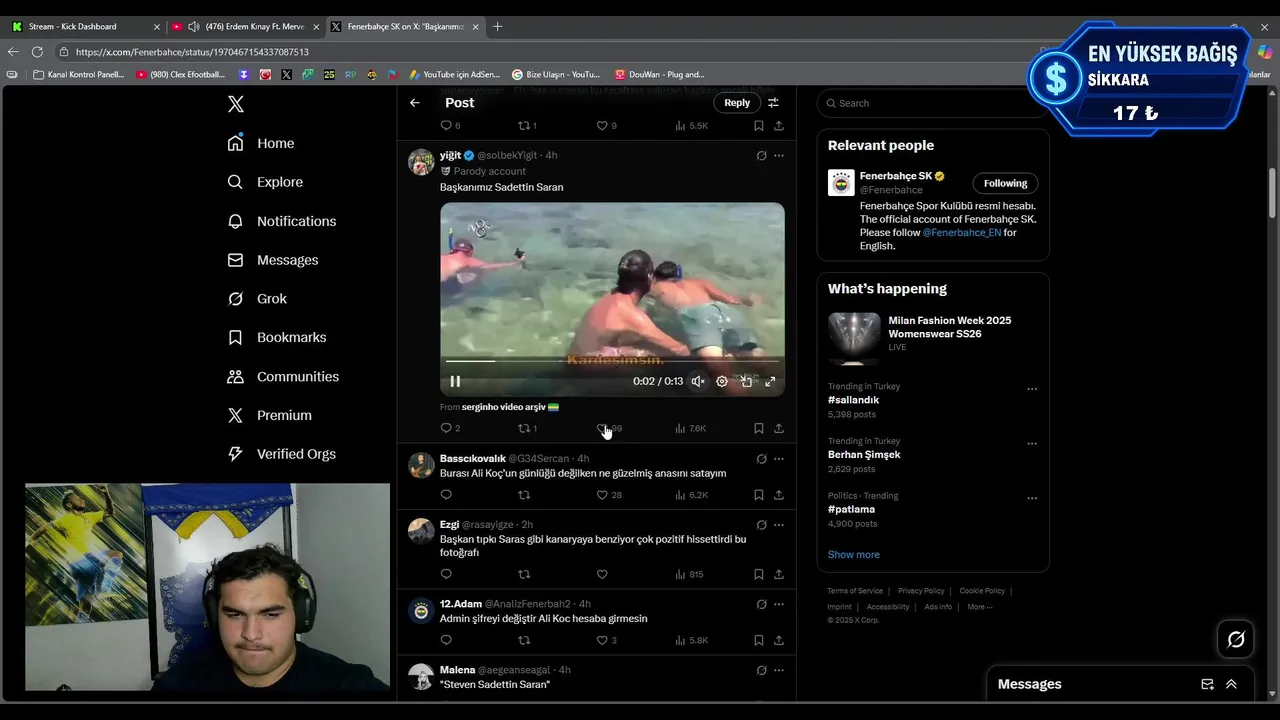
Task: Open a new browser tab
Action: (x=497, y=26)
